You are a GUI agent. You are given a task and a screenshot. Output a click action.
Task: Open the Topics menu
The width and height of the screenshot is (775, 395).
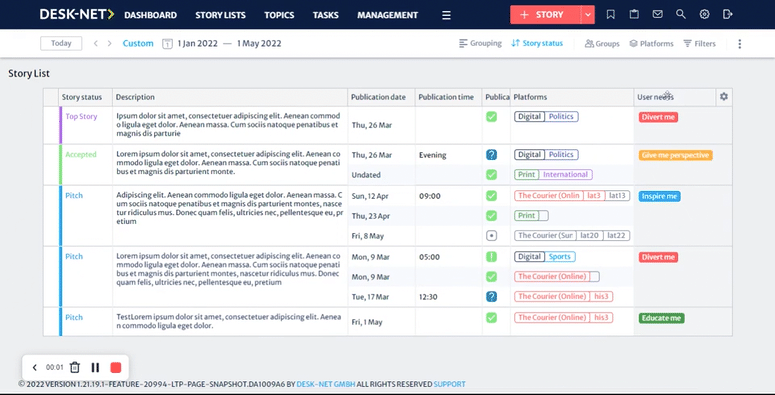[279, 15]
